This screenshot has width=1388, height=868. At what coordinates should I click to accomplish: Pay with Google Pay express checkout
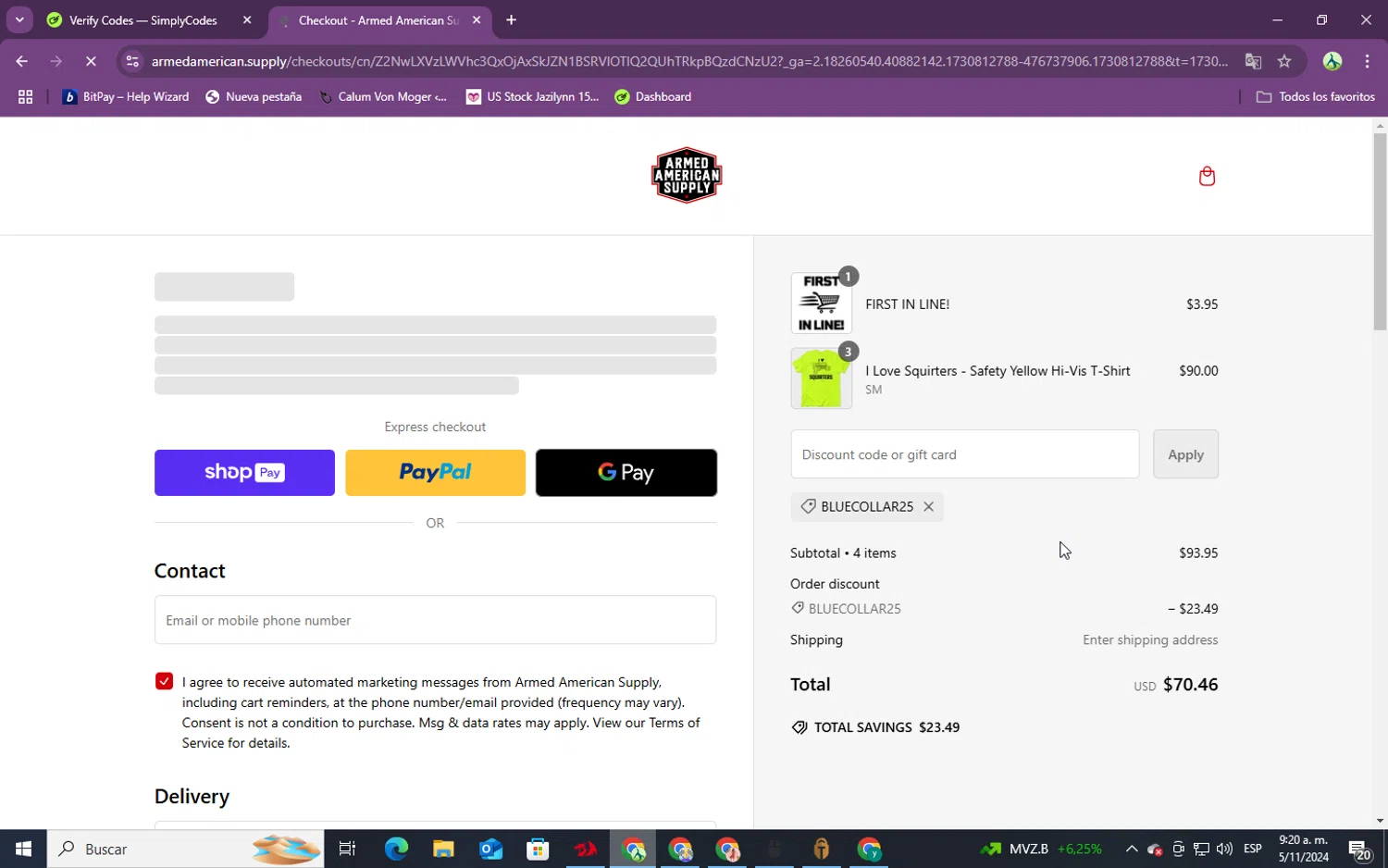tap(626, 473)
